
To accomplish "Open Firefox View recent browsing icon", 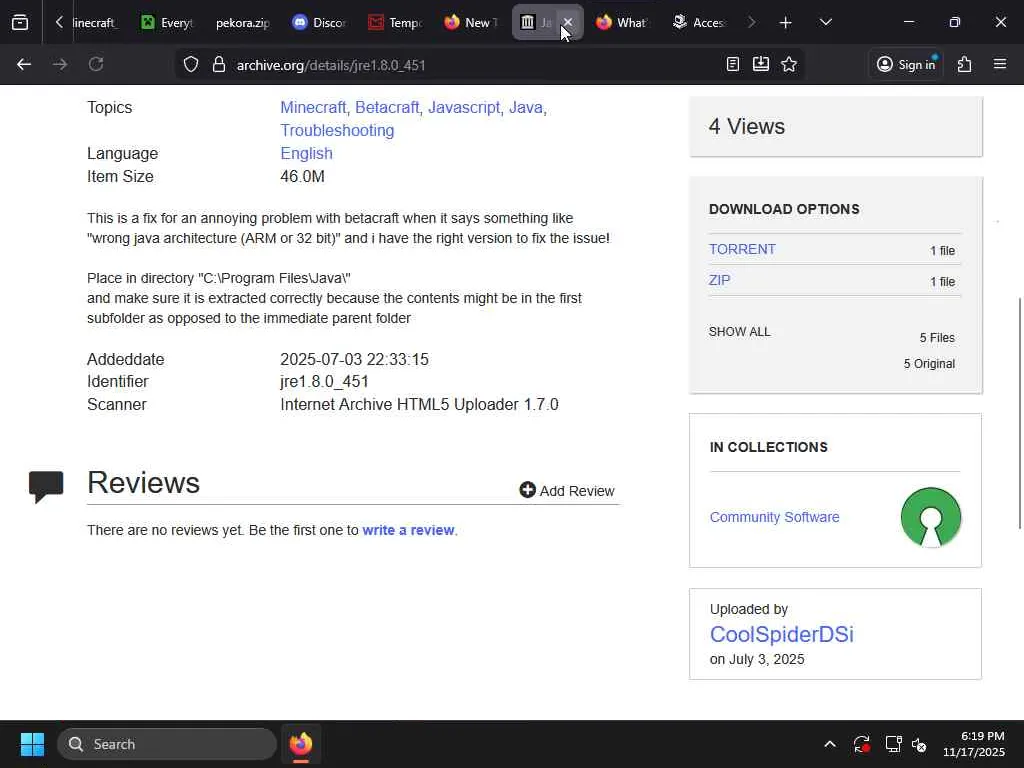I will pyautogui.click(x=20, y=23).
